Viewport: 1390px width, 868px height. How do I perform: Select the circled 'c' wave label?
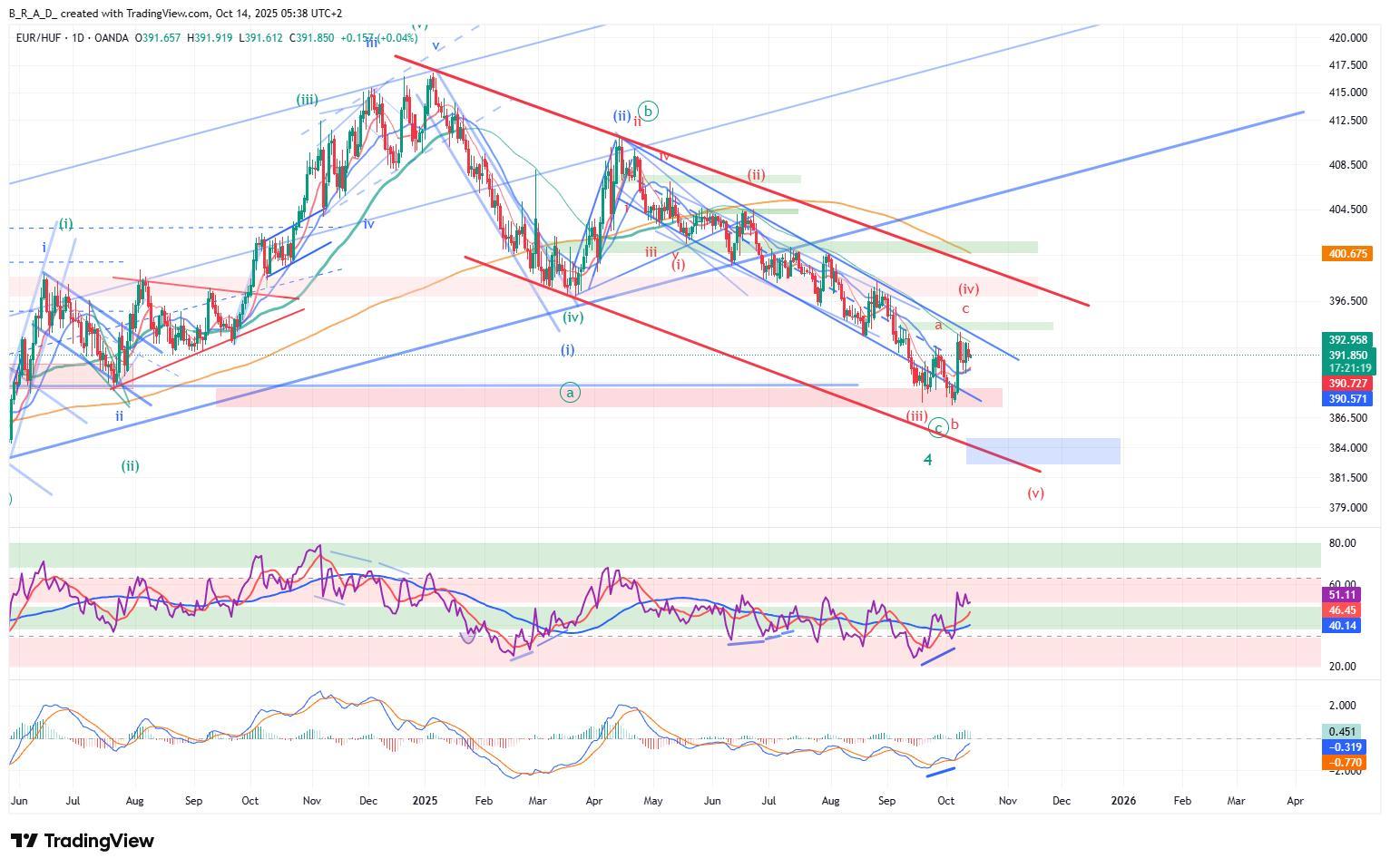coord(938,427)
